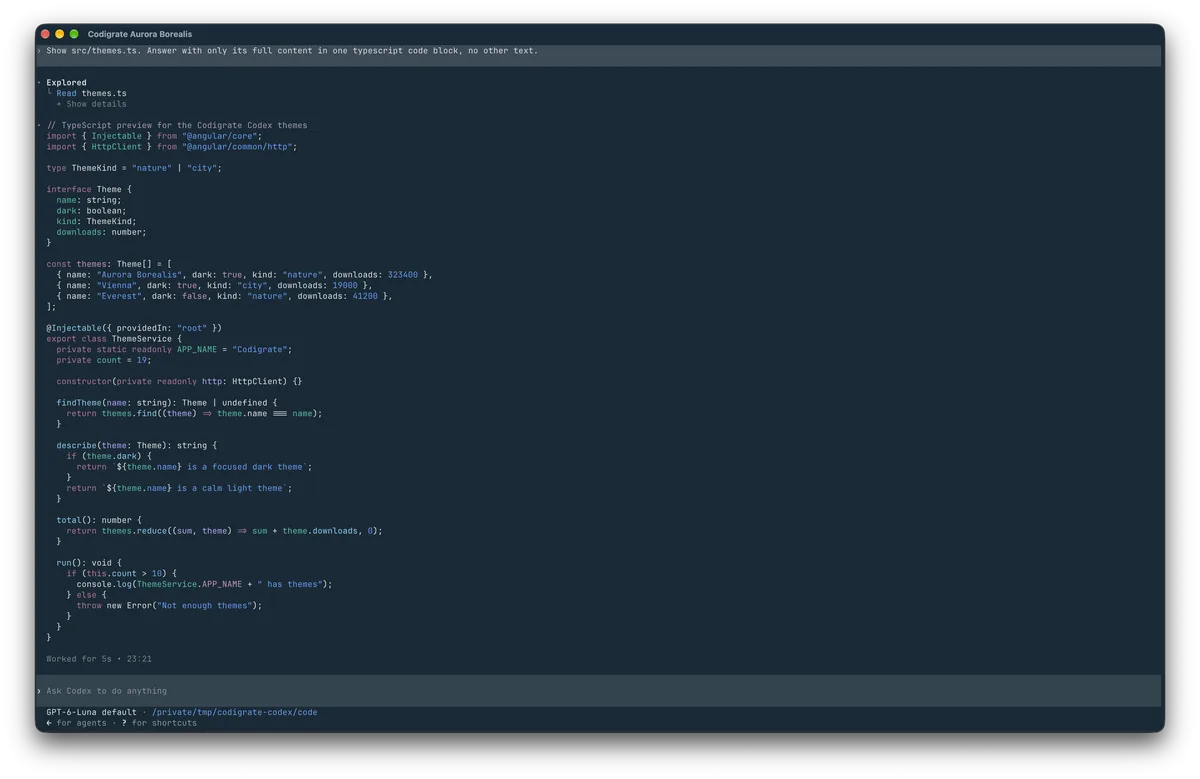
Task: Click the 'export class ThemeService {' line
Action: 114,339
